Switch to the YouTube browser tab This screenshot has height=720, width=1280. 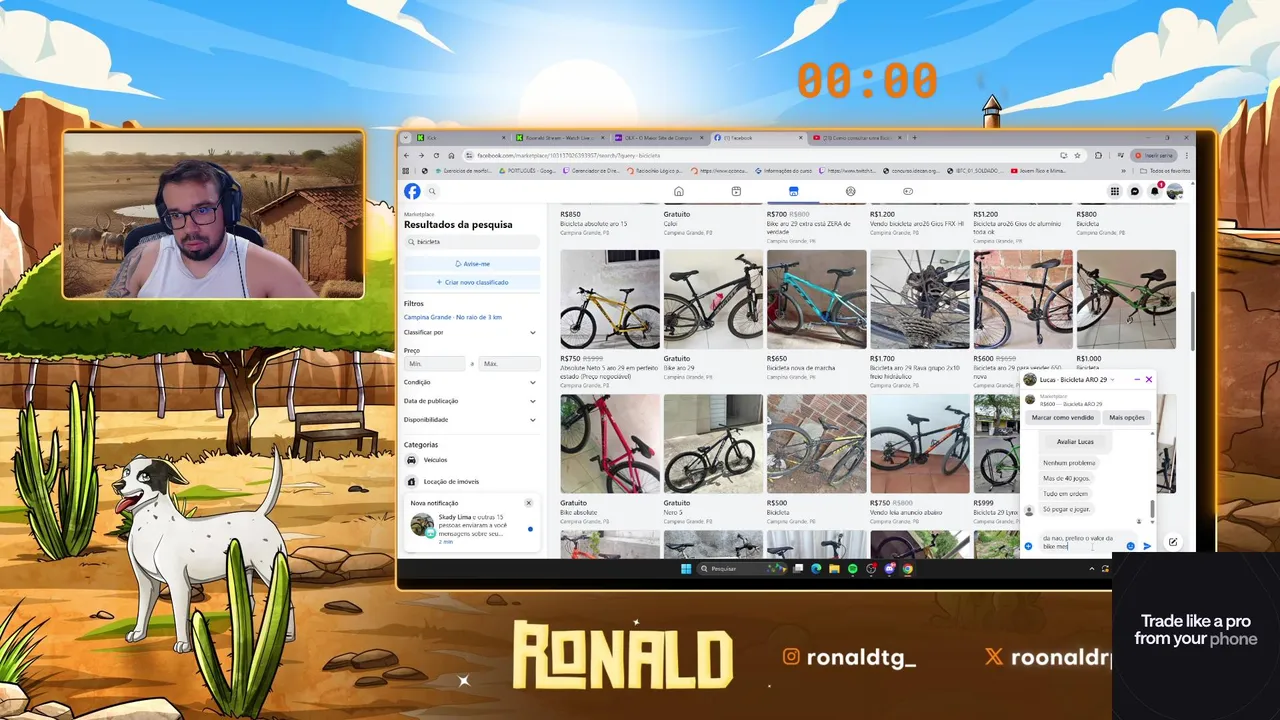tap(856, 138)
